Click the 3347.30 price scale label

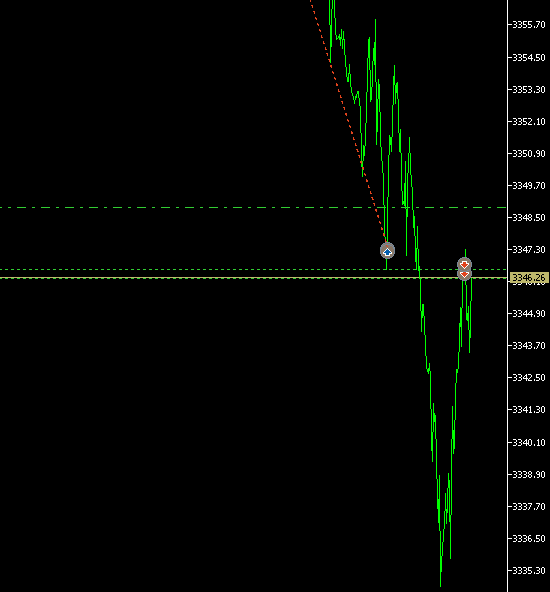[528, 250]
